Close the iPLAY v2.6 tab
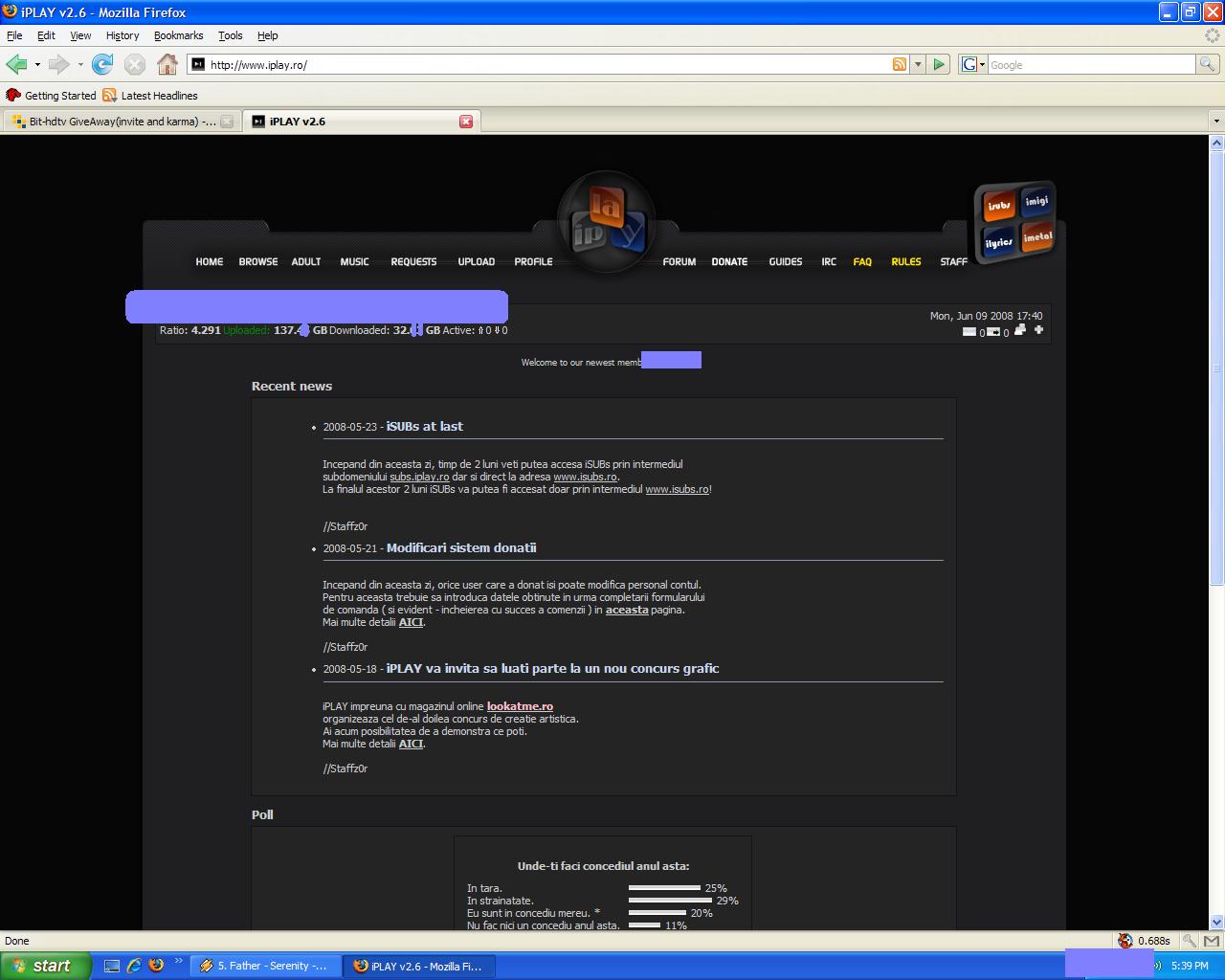 click(466, 122)
